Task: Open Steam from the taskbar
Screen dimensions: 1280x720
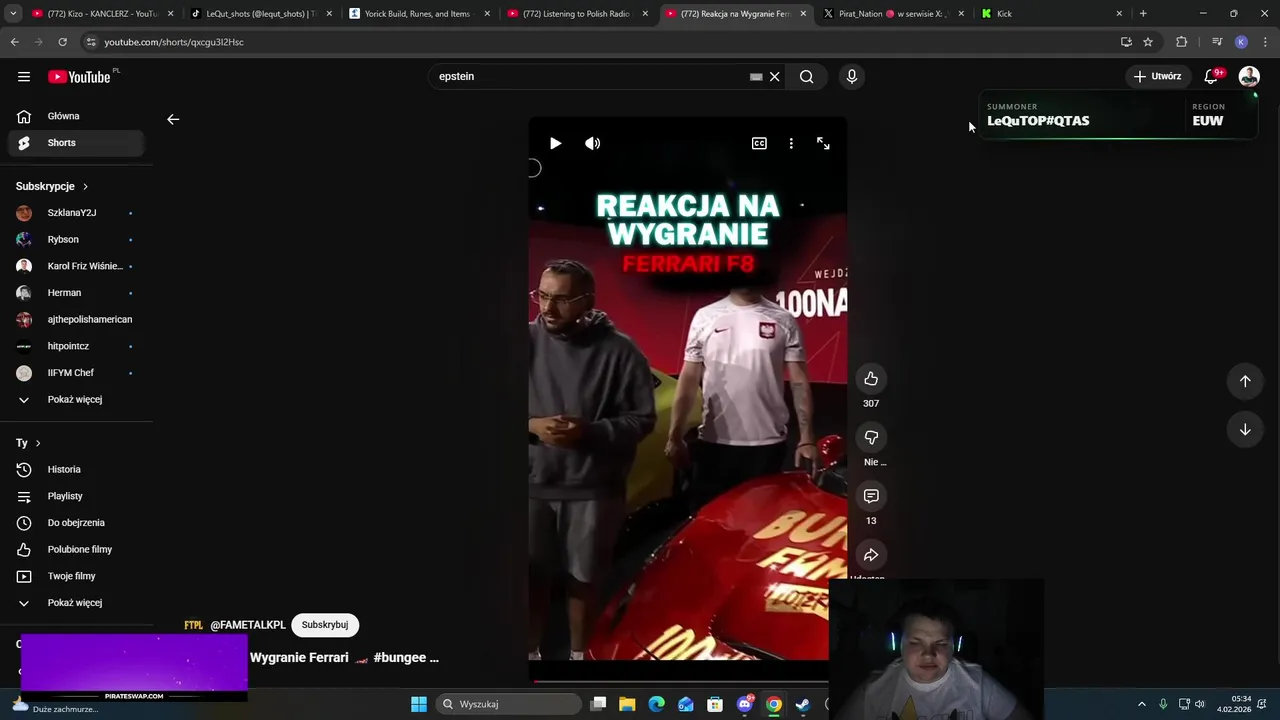Action: [x=803, y=704]
